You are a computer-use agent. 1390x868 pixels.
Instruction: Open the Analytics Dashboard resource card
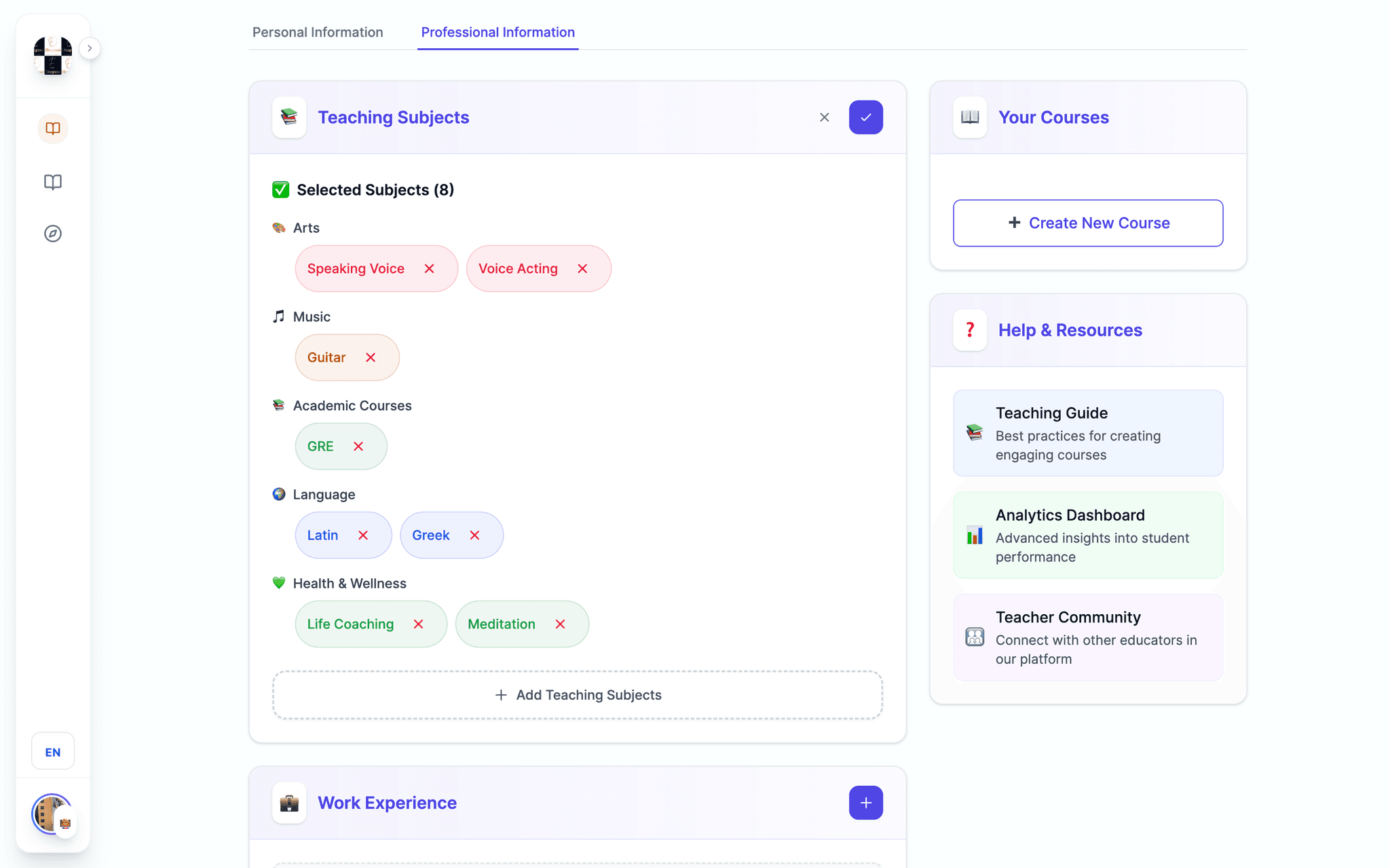[1088, 535]
